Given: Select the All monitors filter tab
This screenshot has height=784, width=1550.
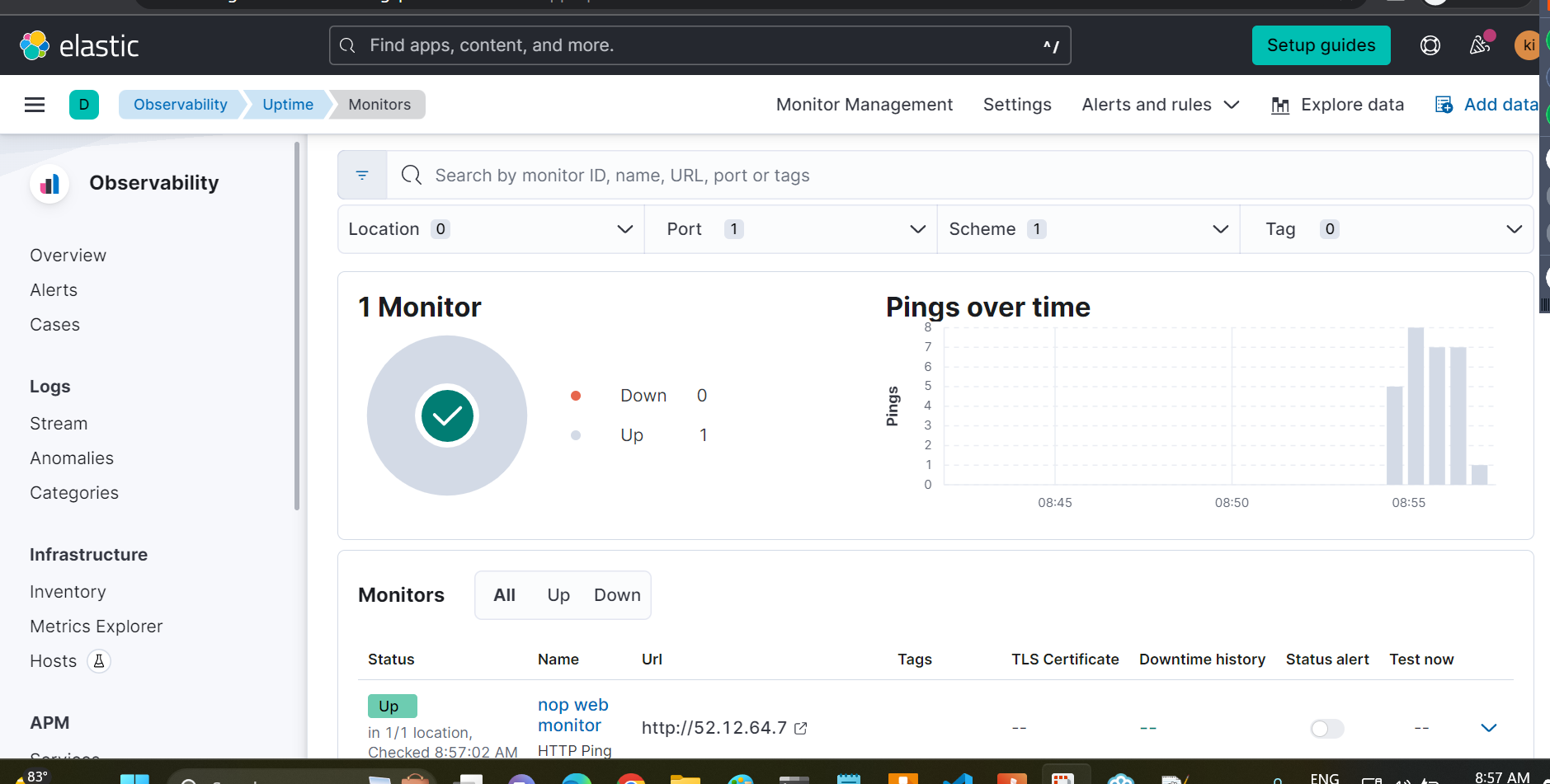Looking at the screenshot, I should click(504, 595).
